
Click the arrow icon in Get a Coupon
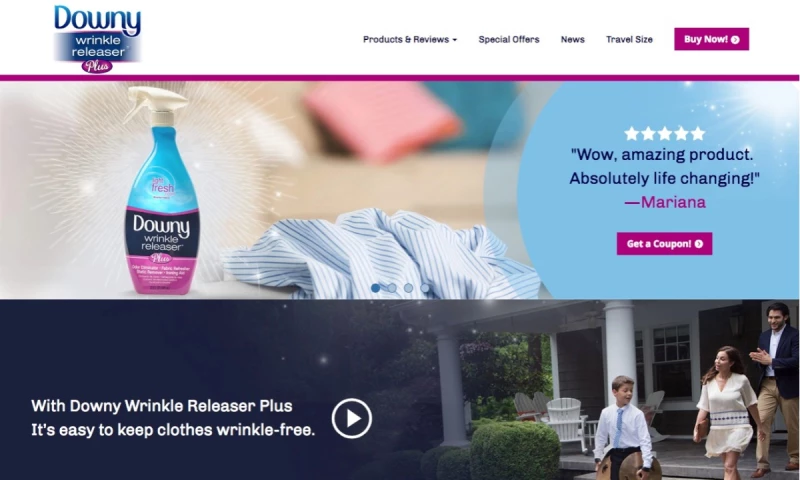click(x=699, y=244)
